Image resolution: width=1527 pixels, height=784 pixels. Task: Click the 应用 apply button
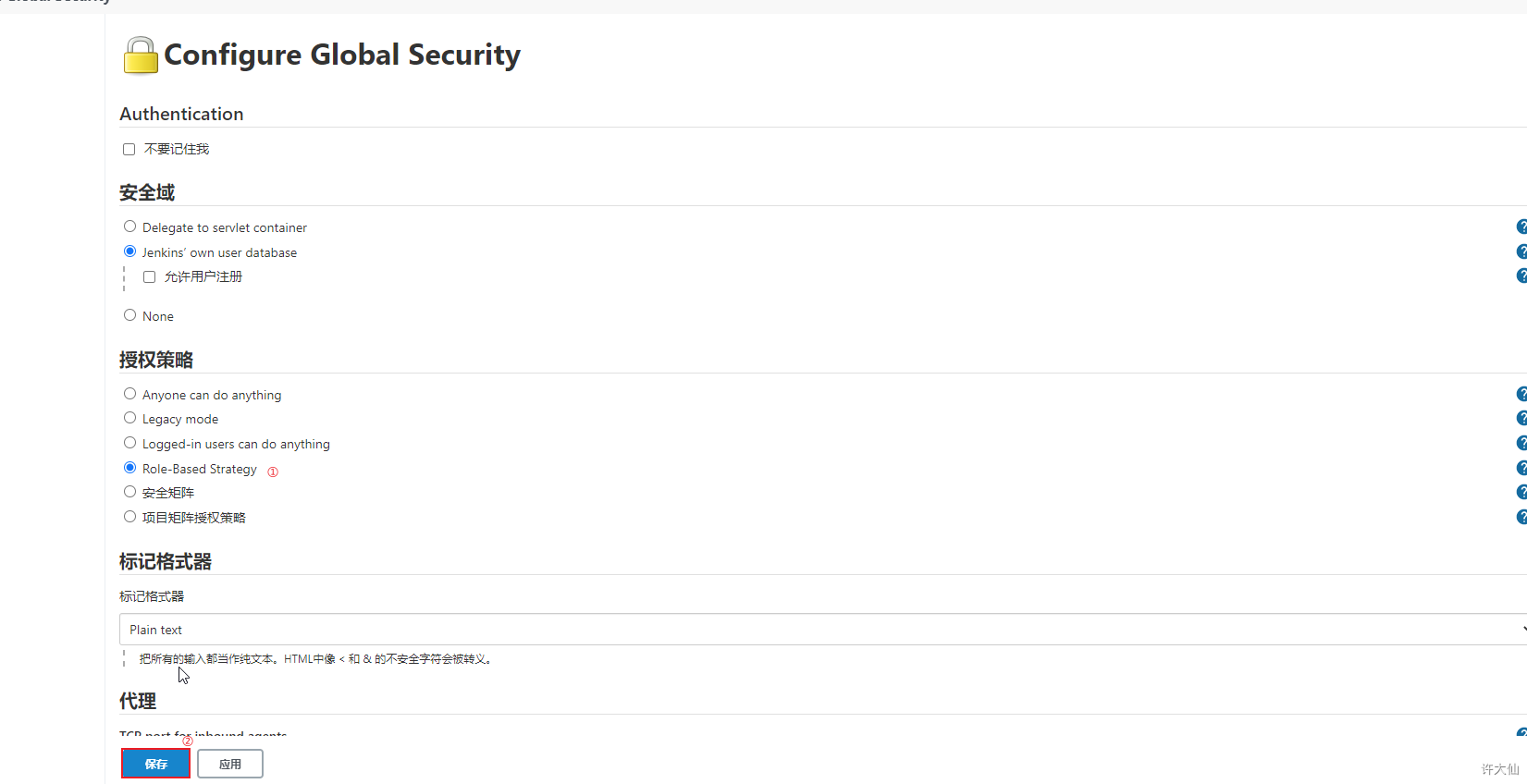230,764
